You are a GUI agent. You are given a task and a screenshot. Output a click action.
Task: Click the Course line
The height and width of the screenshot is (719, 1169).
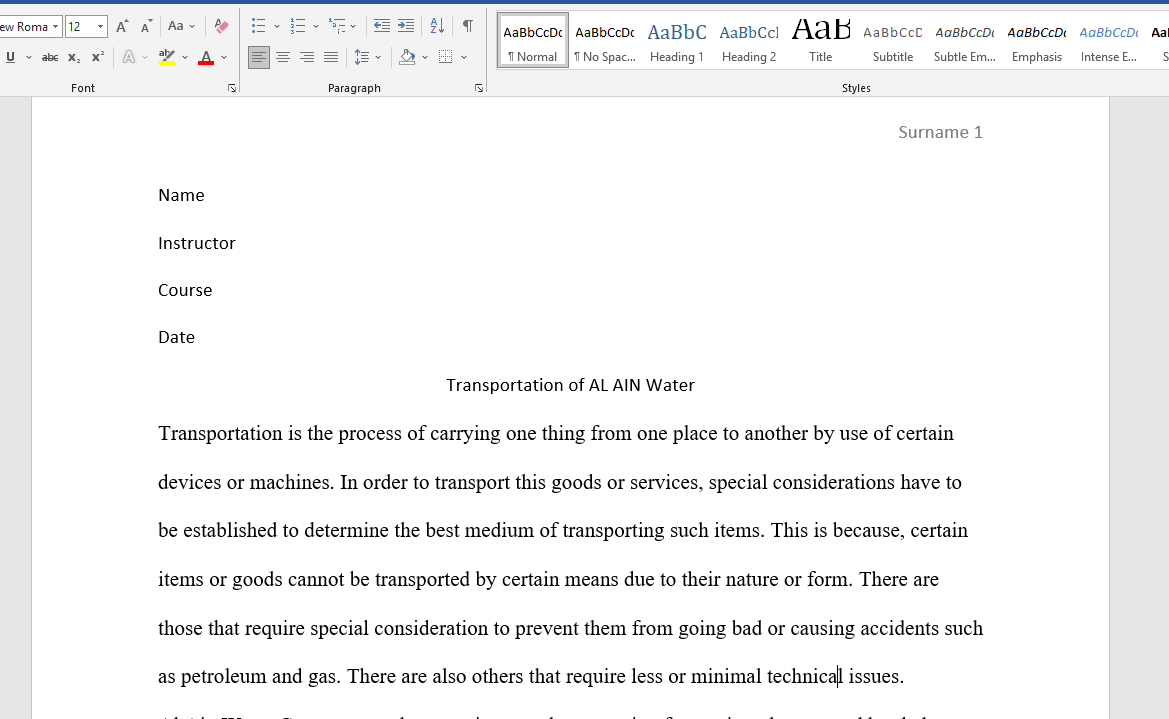(x=185, y=290)
